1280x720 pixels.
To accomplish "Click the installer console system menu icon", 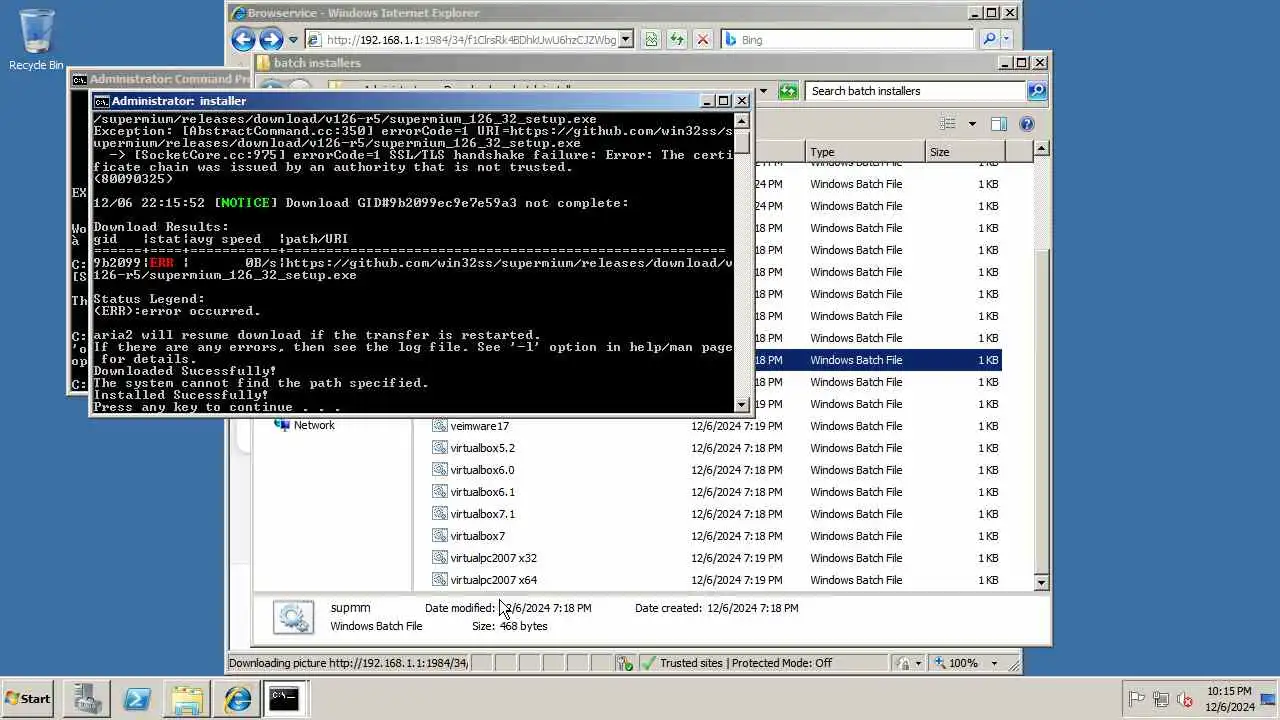I will tap(101, 101).
